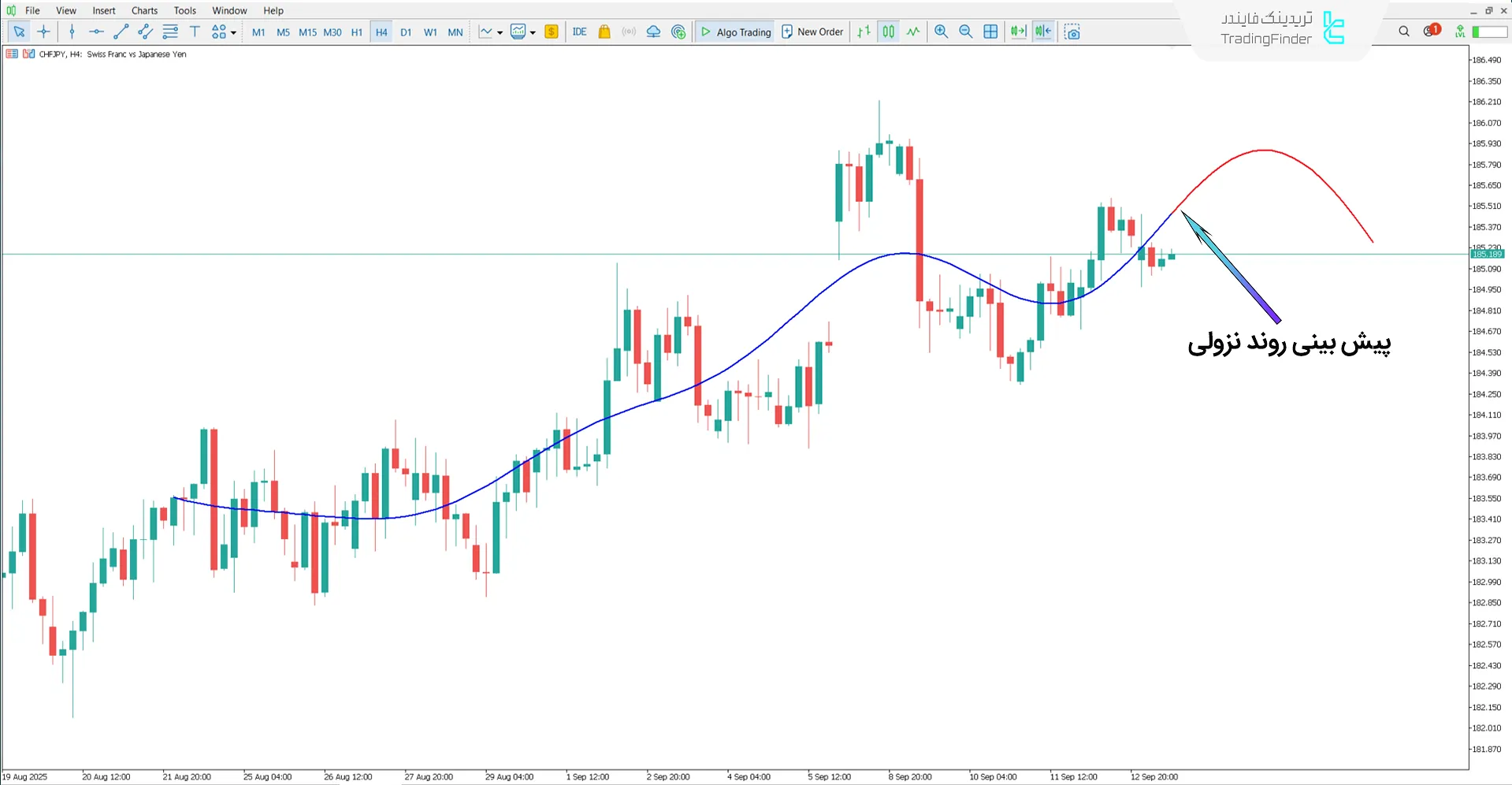Open the Charts menu
Screen dimensions: 1512x785
point(144,10)
